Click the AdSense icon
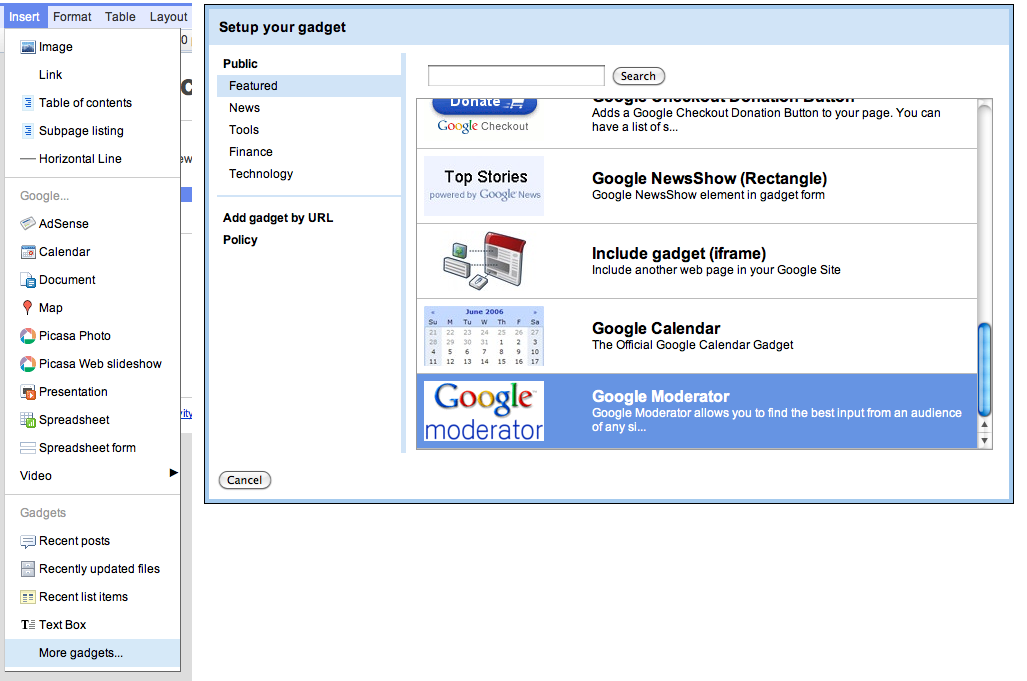 [x=28, y=224]
